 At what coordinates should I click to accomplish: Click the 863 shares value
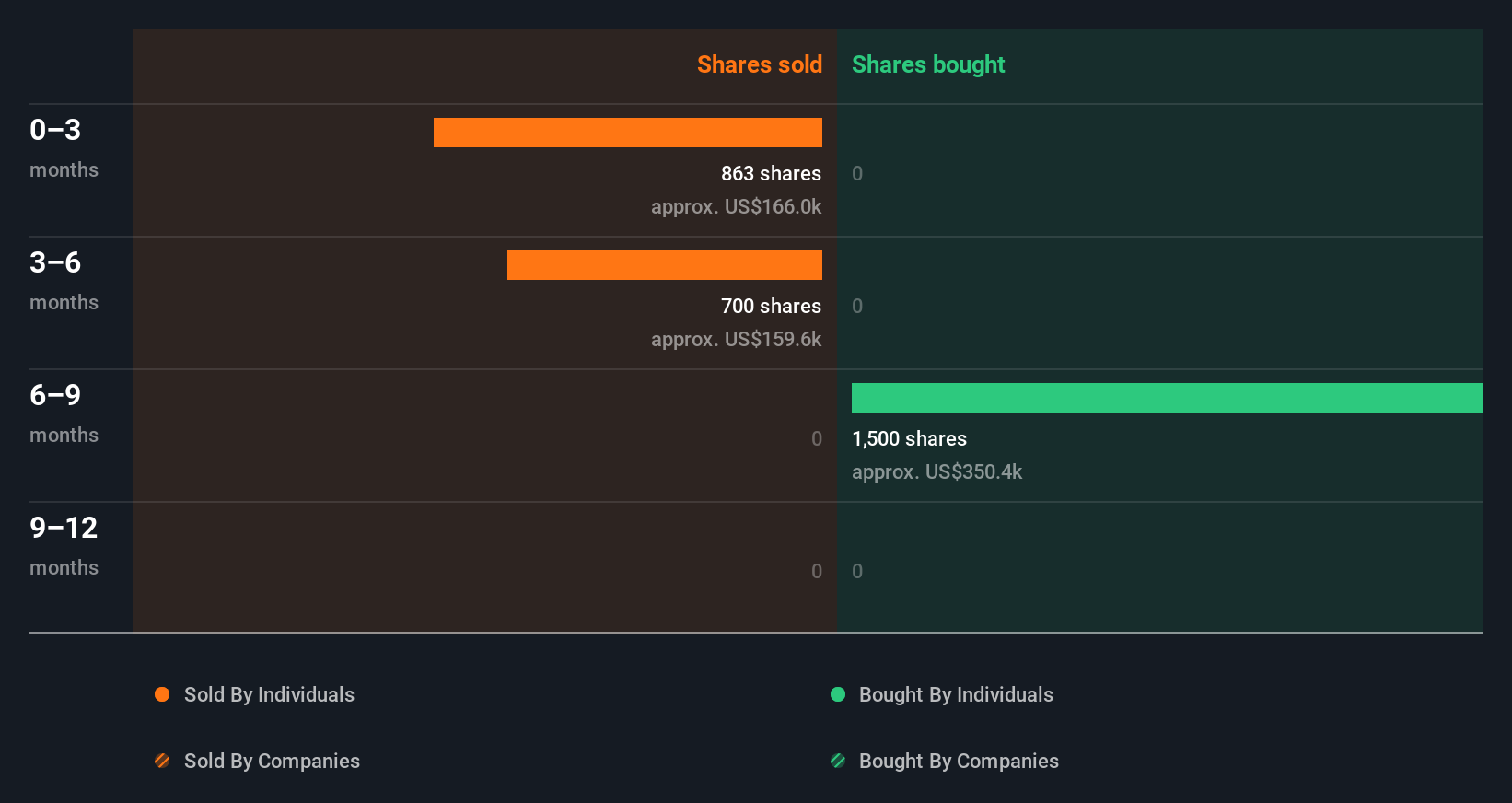pyautogui.click(x=771, y=173)
